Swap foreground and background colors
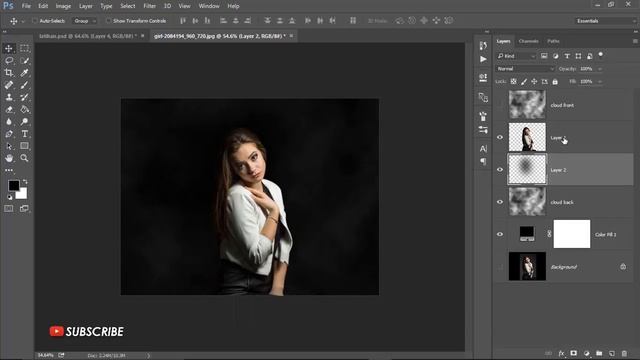The image size is (640, 360). click(x=25, y=181)
